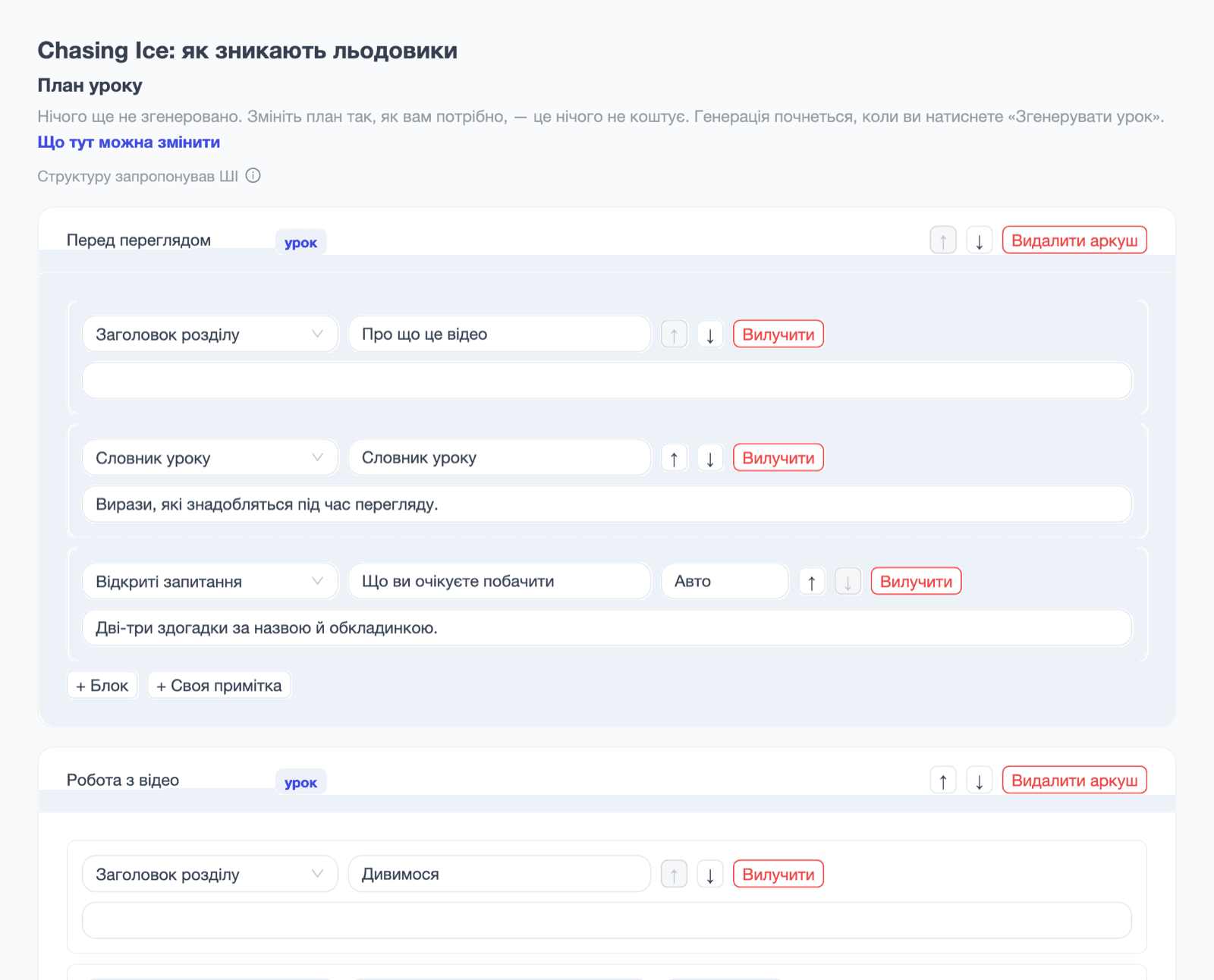
Task: Delete the 'Перед переглядом' sheet
Action: point(1074,240)
